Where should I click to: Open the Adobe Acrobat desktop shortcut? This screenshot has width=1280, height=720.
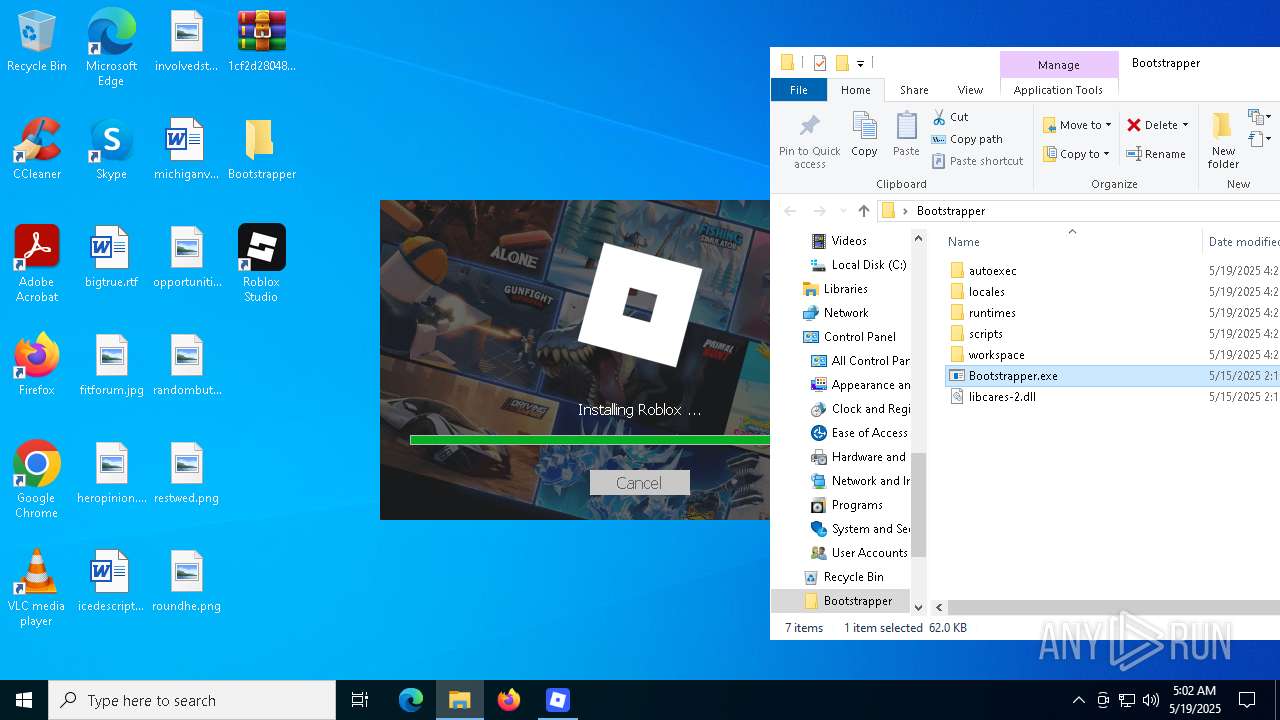pyautogui.click(x=36, y=264)
